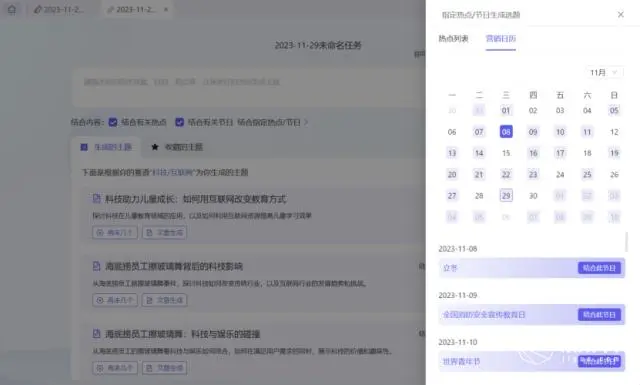Open the 立冬 festival entry
Viewport: 640px width, 385px height.
click(531, 268)
